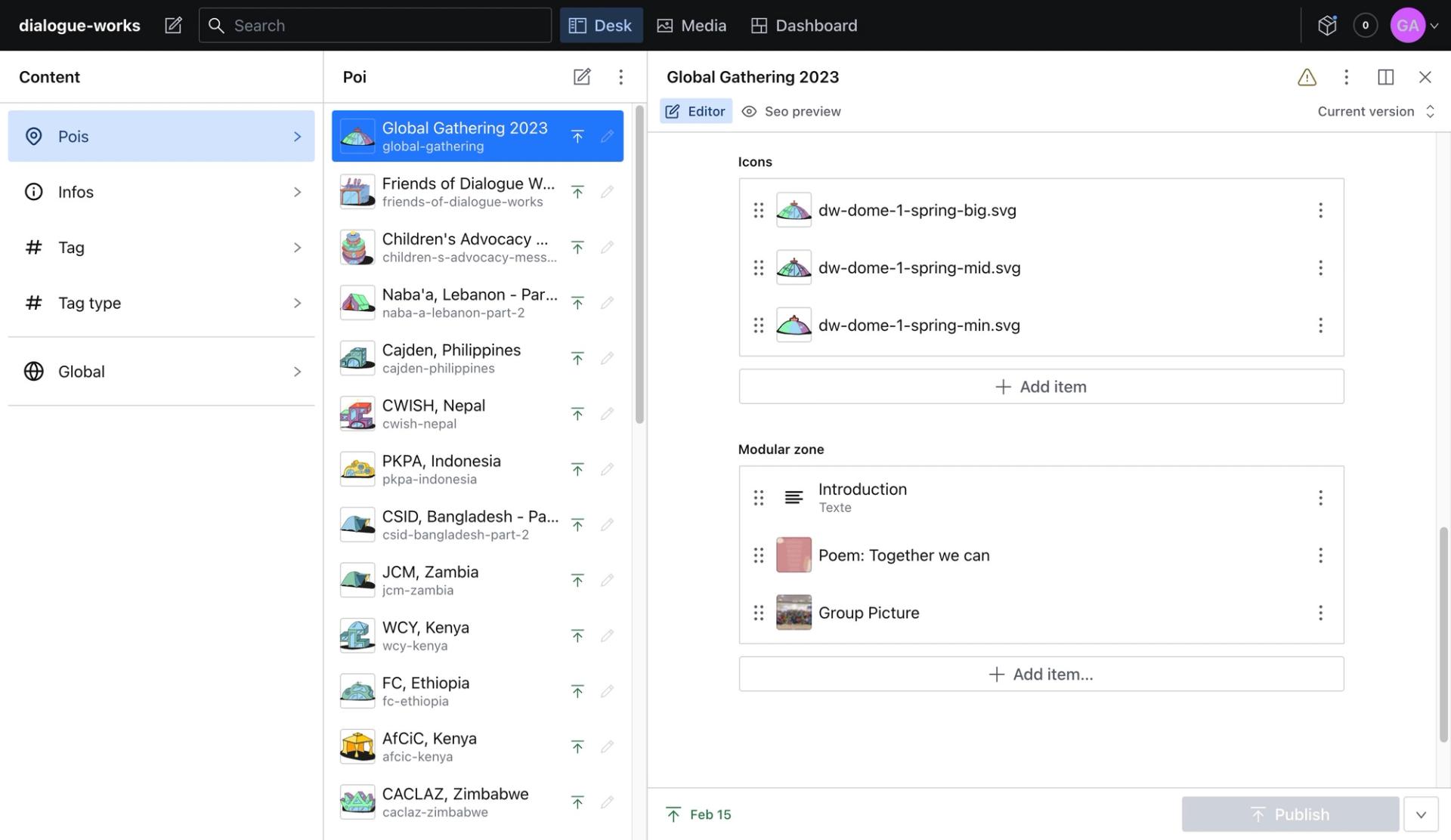Click Add item... under Modular zone
The image size is (1451, 840).
pos(1041,675)
